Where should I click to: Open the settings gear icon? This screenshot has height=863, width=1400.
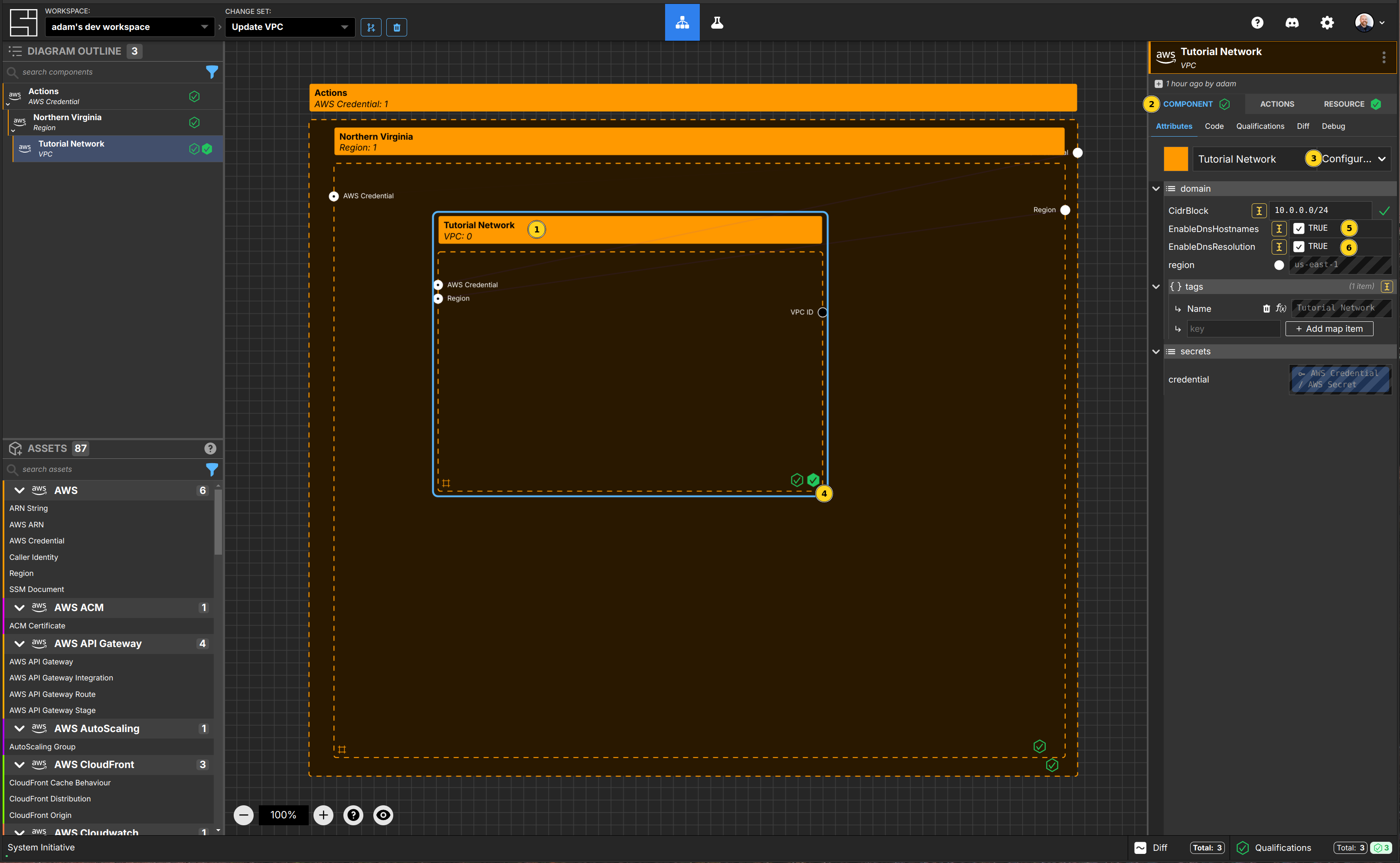click(1327, 23)
